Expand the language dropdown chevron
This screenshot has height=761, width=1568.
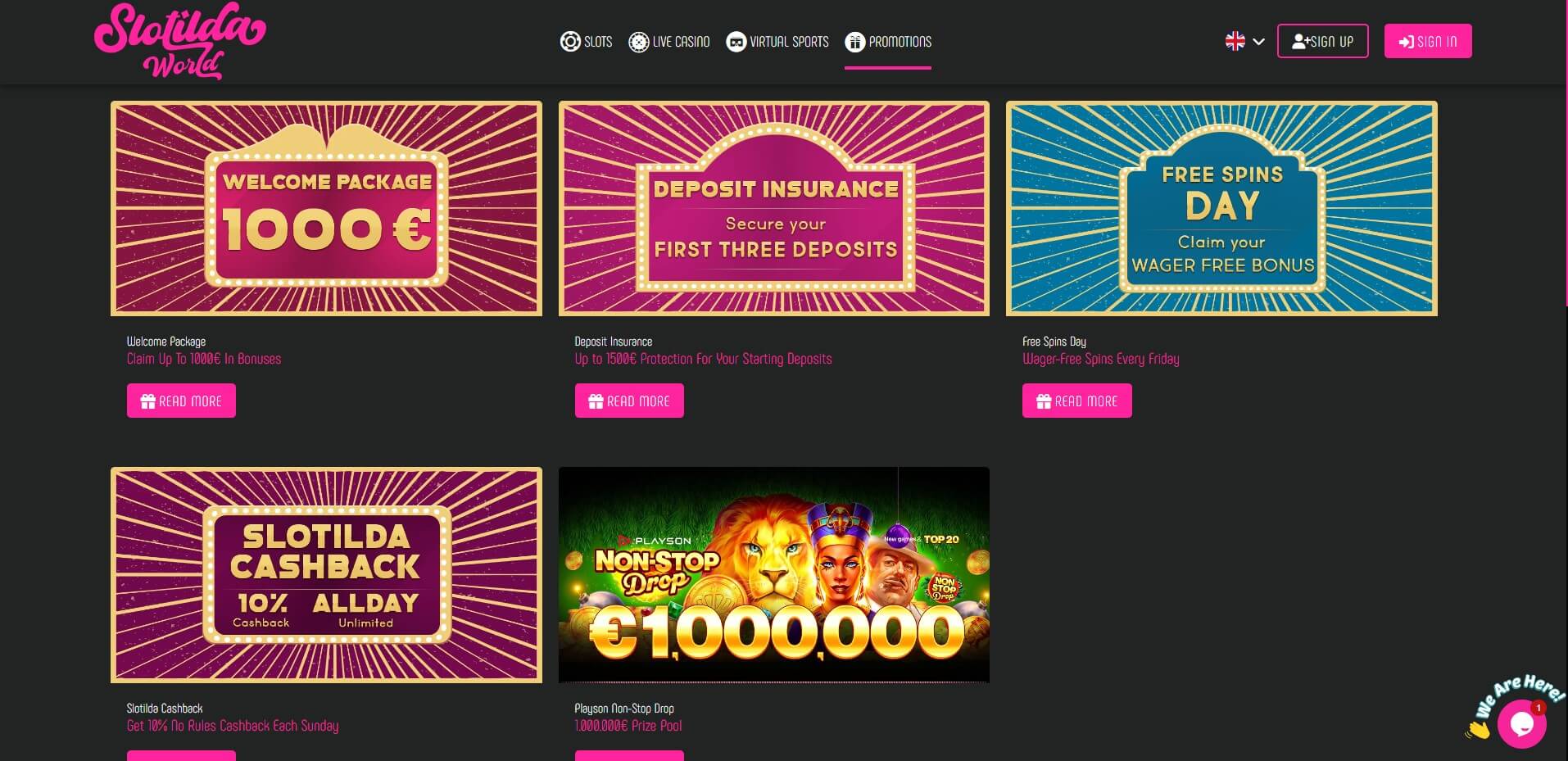coord(1259,42)
